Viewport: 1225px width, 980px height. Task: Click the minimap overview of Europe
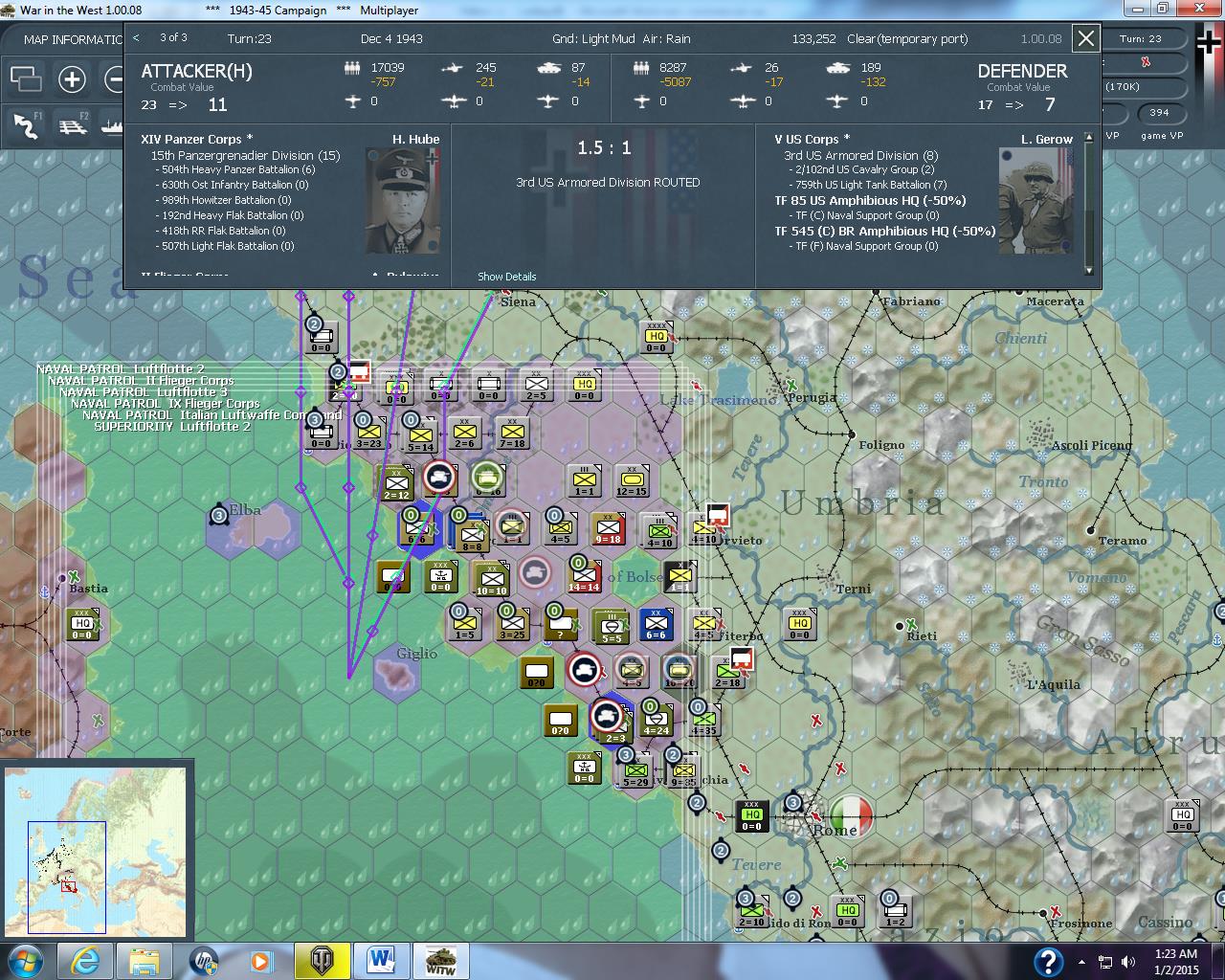(95, 851)
